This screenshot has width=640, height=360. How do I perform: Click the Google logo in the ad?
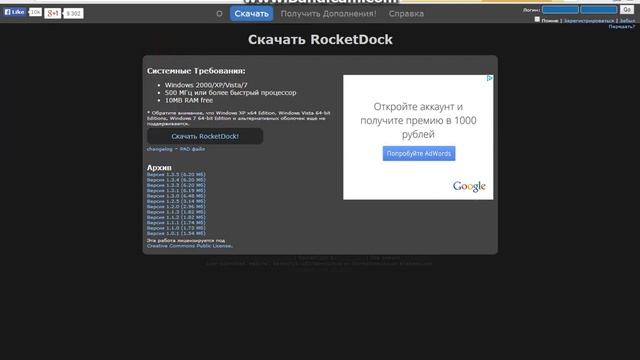(x=469, y=187)
